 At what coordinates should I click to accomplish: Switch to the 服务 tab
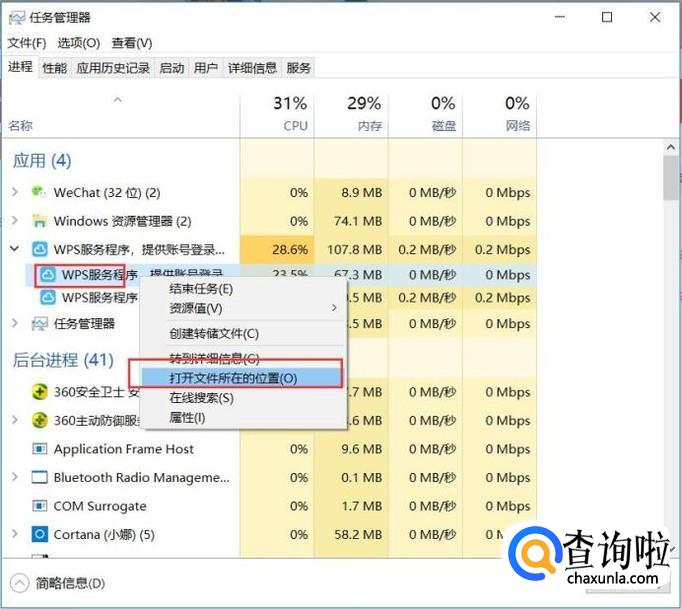[x=299, y=68]
